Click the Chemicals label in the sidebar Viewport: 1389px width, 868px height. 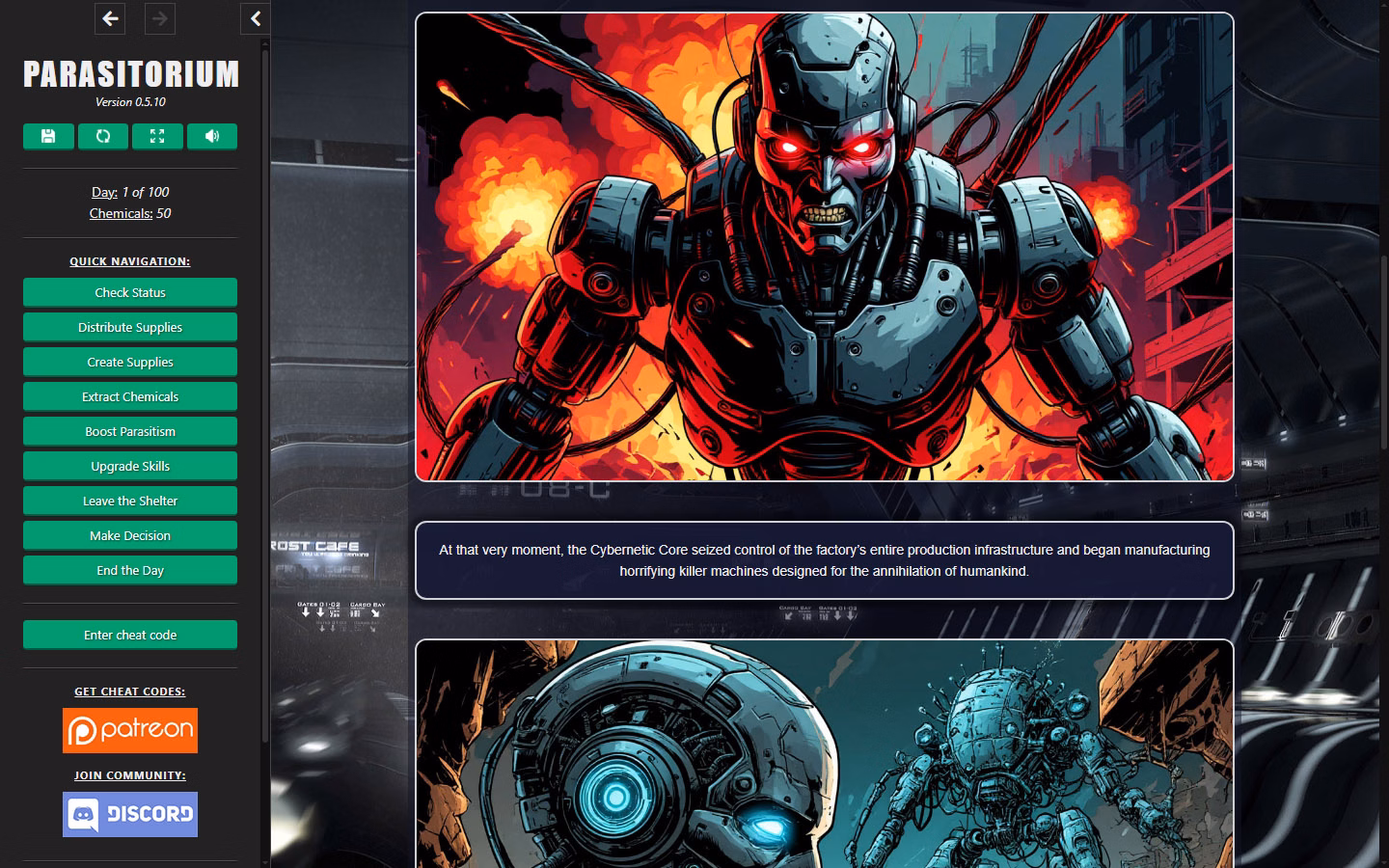[x=121, y=213]
